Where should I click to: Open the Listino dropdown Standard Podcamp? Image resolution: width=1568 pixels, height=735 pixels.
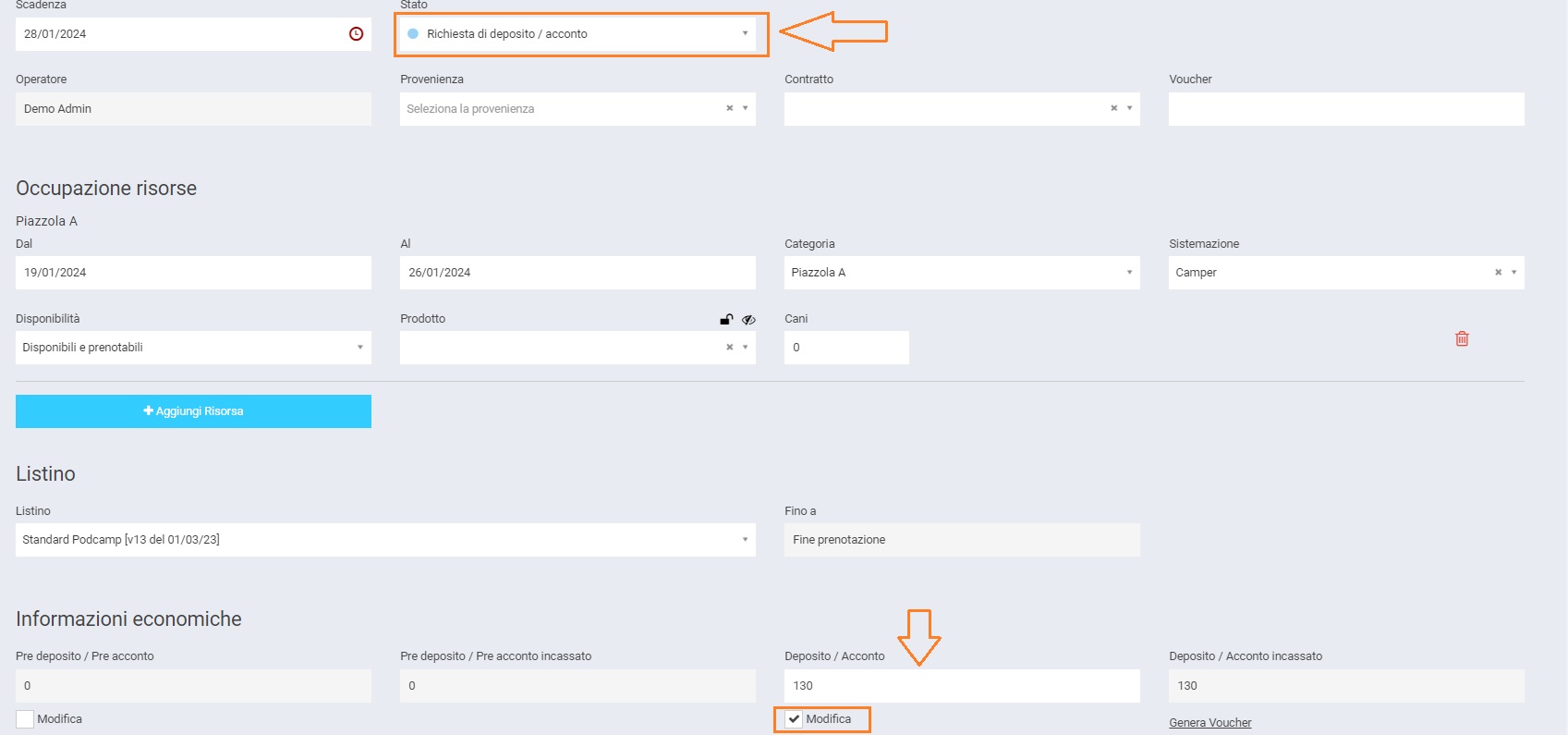pyautogui.click(x=744, y=540)
